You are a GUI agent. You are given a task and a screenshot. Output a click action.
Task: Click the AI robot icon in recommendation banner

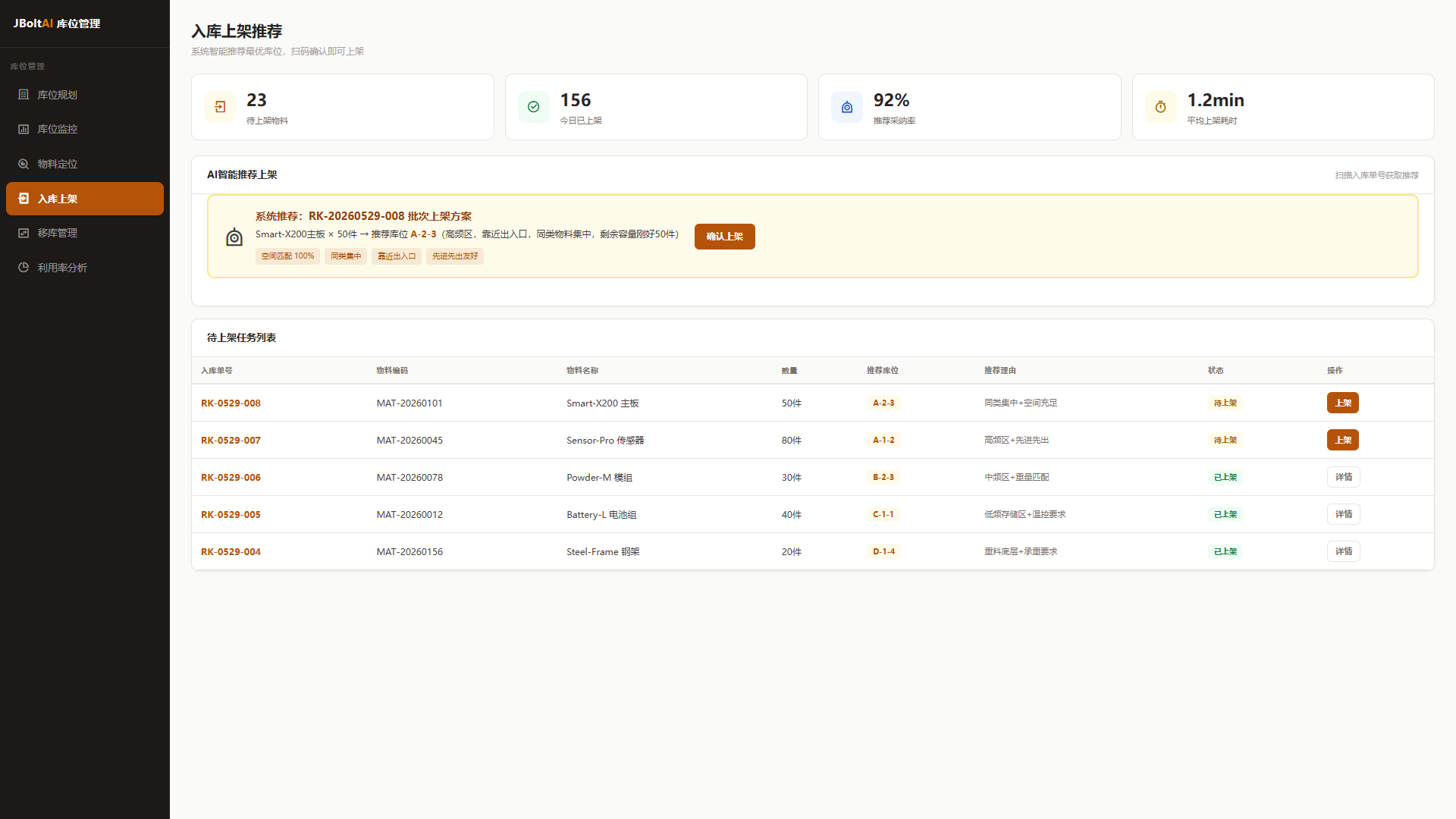pyautogui.click(x=234, y=237)
